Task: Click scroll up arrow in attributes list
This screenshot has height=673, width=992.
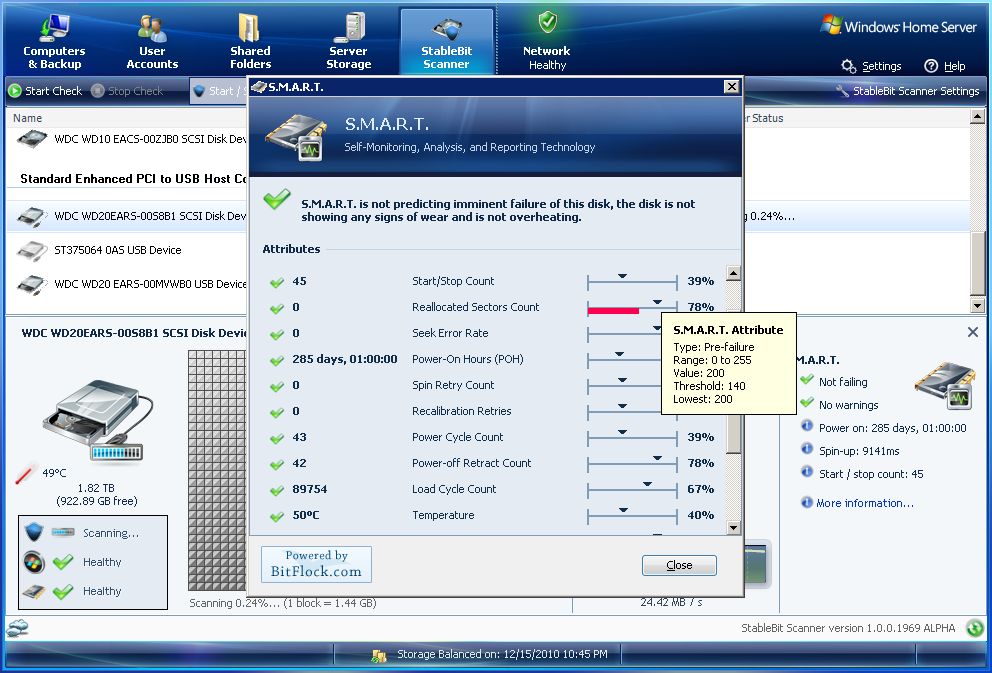Action: click(x=733, y=273)
